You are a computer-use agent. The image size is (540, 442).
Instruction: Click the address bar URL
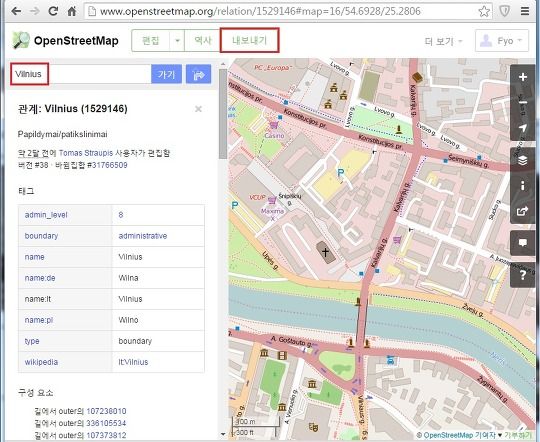[x=260, y=11]
